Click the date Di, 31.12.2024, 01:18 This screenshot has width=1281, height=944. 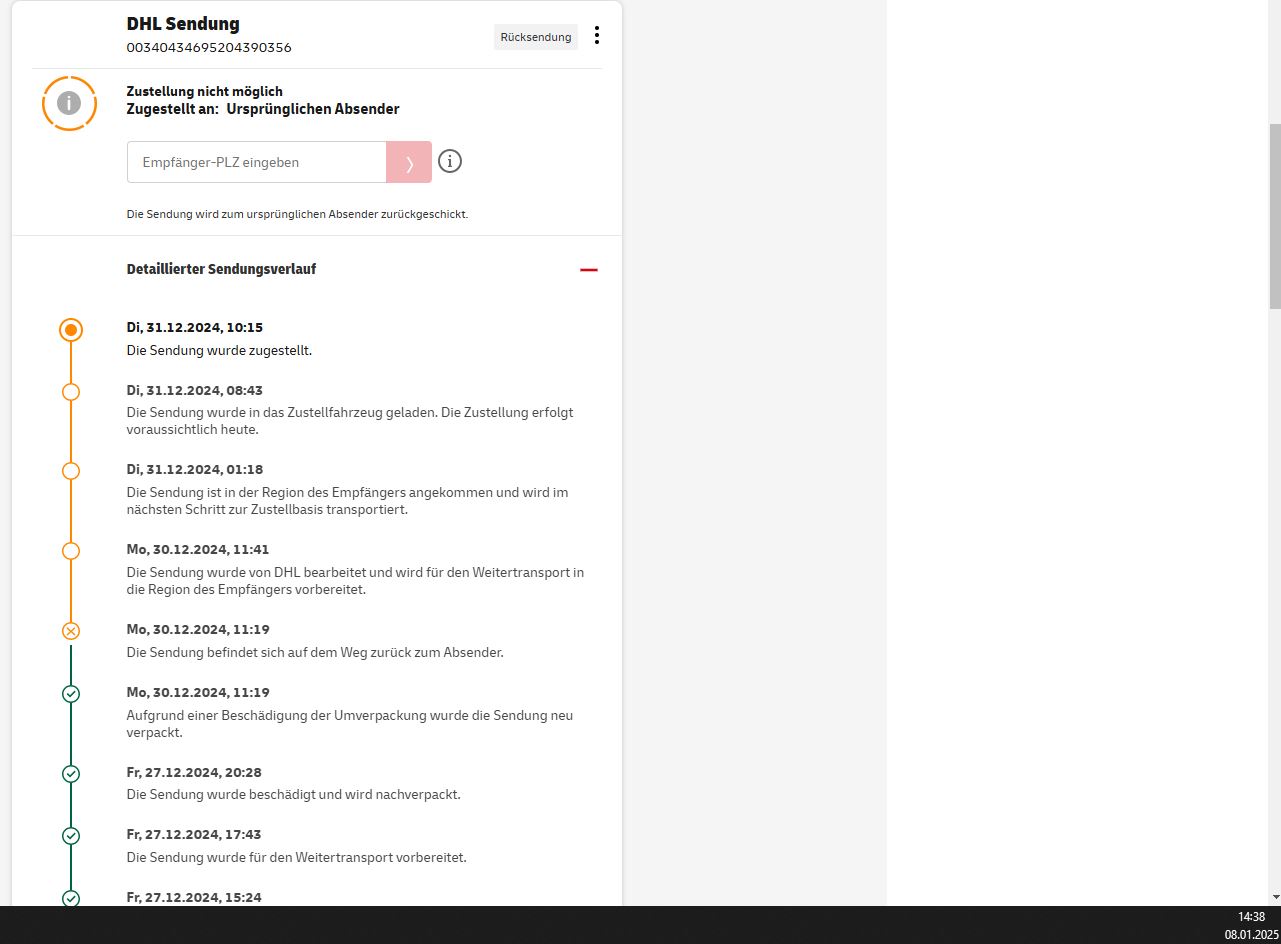click(195, 469)
